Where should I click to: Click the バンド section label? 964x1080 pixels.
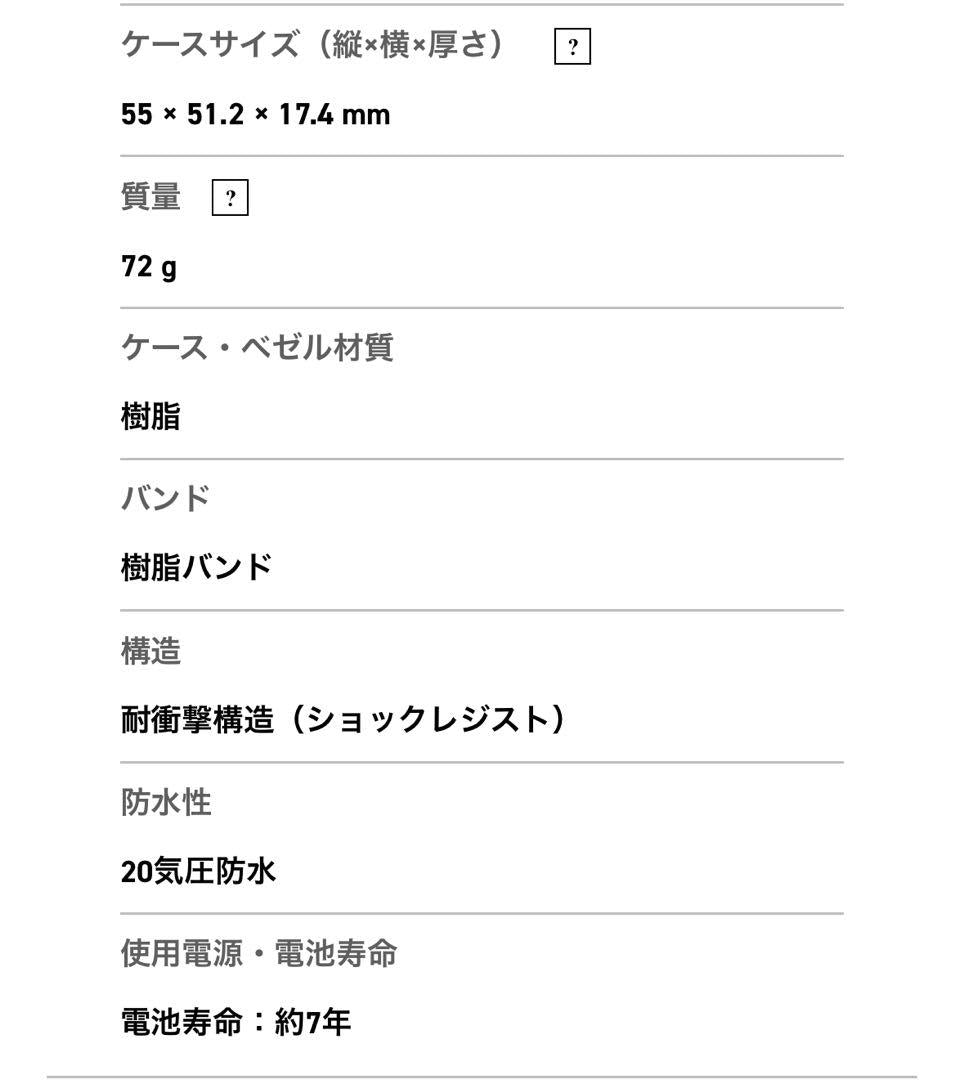coord(166,498)
